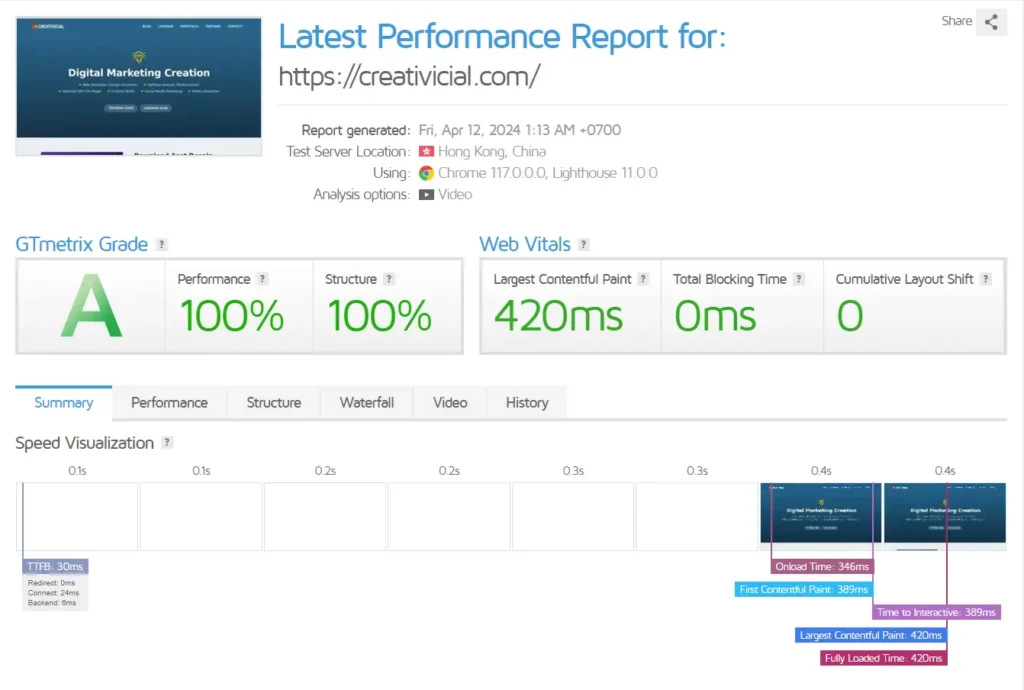Click the 420ms Web Vitals value

click(558, 316)
